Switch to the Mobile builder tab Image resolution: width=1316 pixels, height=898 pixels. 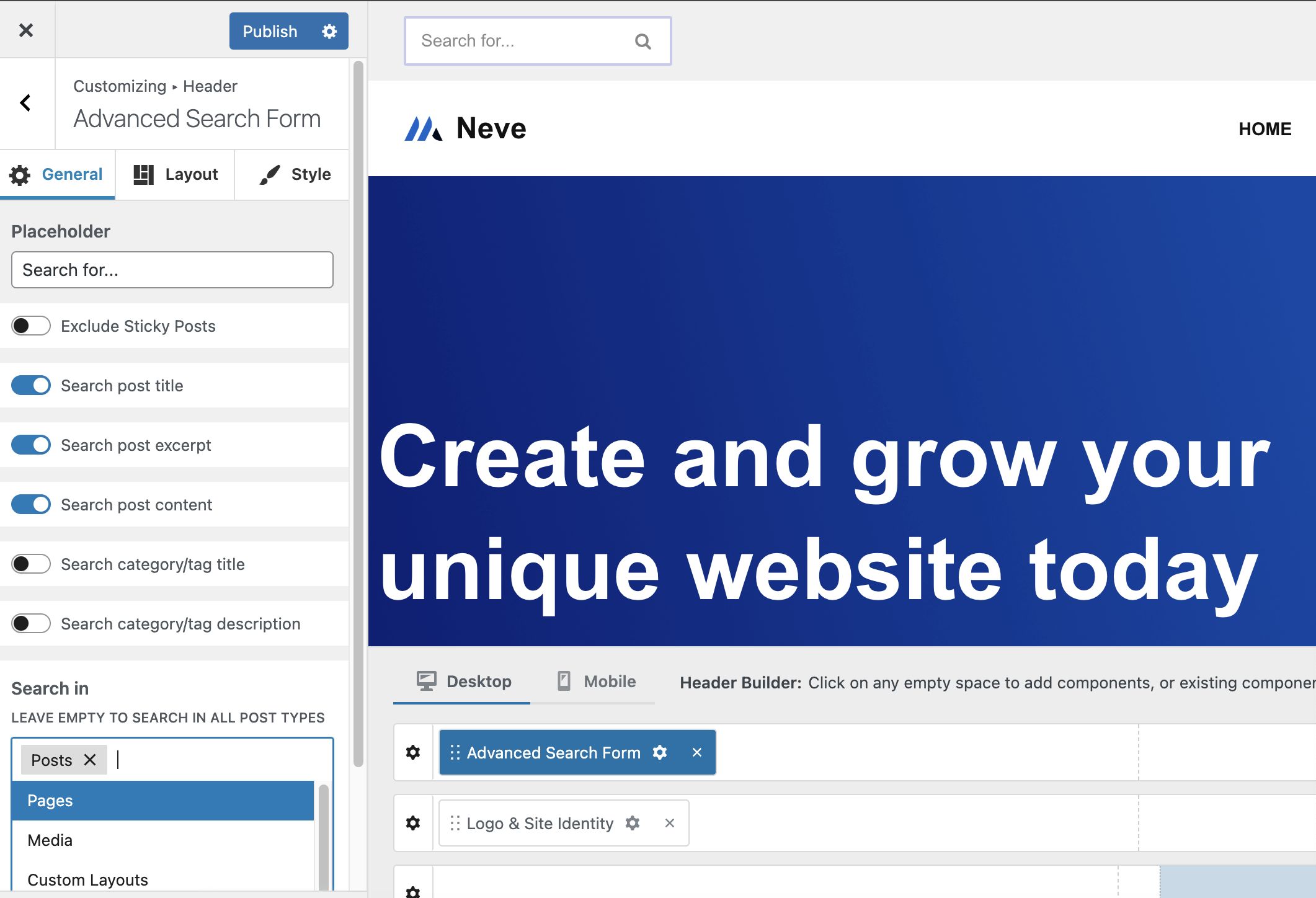click(x=597, y=682)
